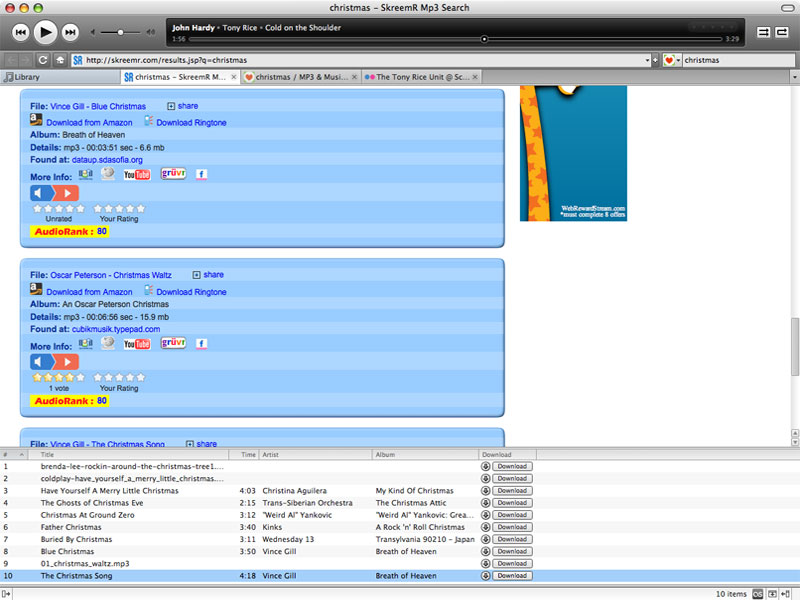
Task: Click the low-volume speaker icon beside the volume slider
Action: tap(93, 33)
